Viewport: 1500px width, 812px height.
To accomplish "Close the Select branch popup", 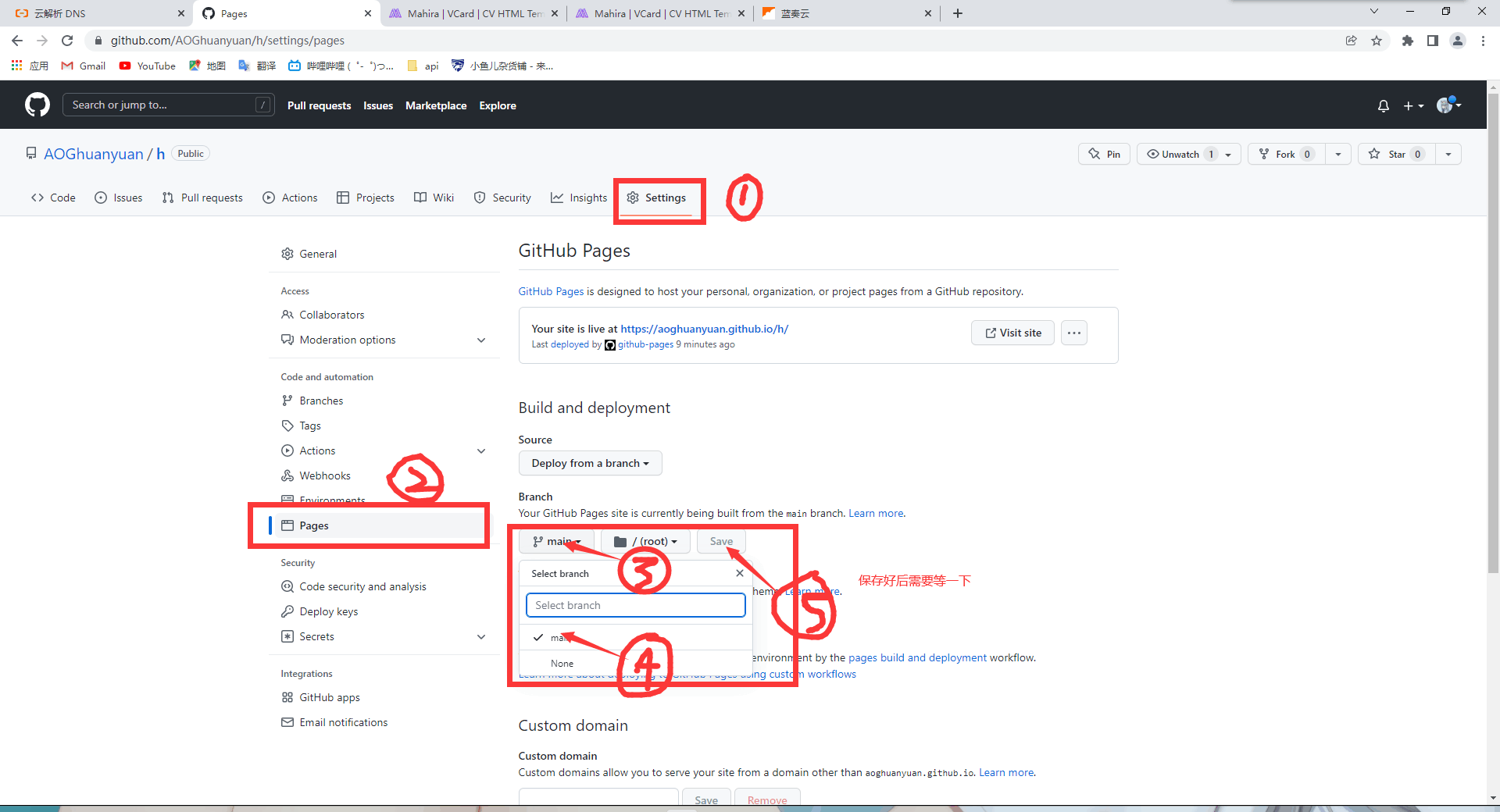I will tap(739, 573).
